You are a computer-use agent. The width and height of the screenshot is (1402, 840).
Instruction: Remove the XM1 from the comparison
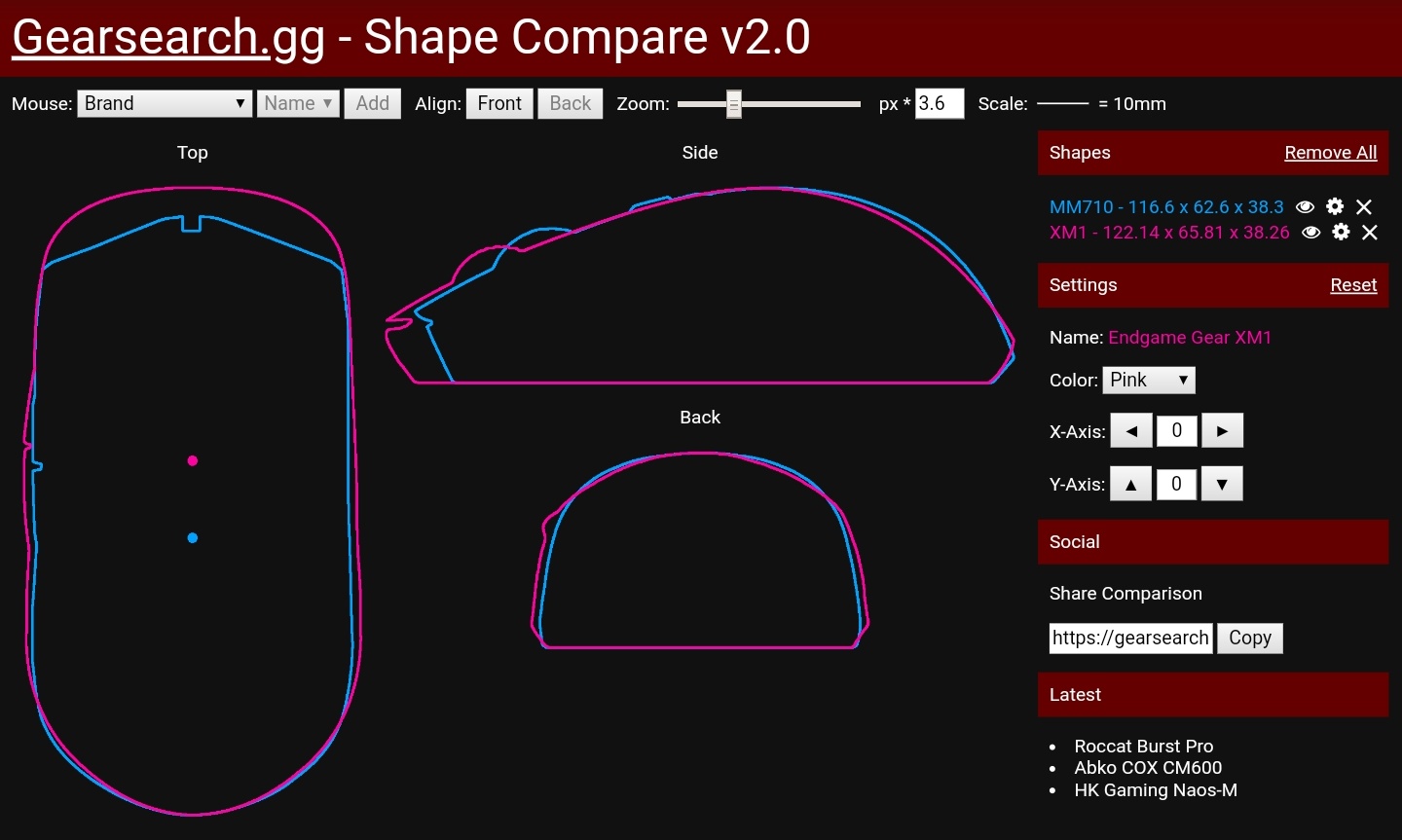(x=1370, y=233)
